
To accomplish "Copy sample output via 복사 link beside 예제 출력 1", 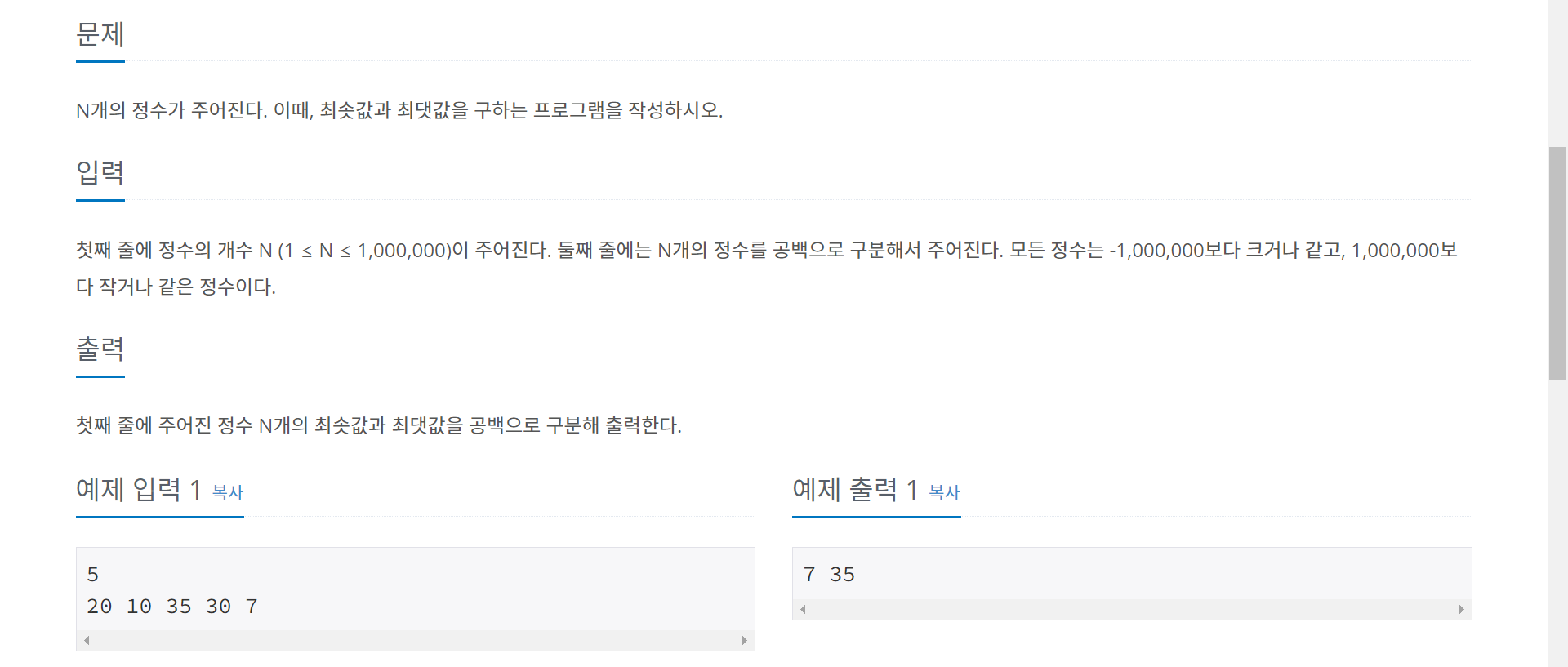I will pyautogui.click(x=944, y=492).
